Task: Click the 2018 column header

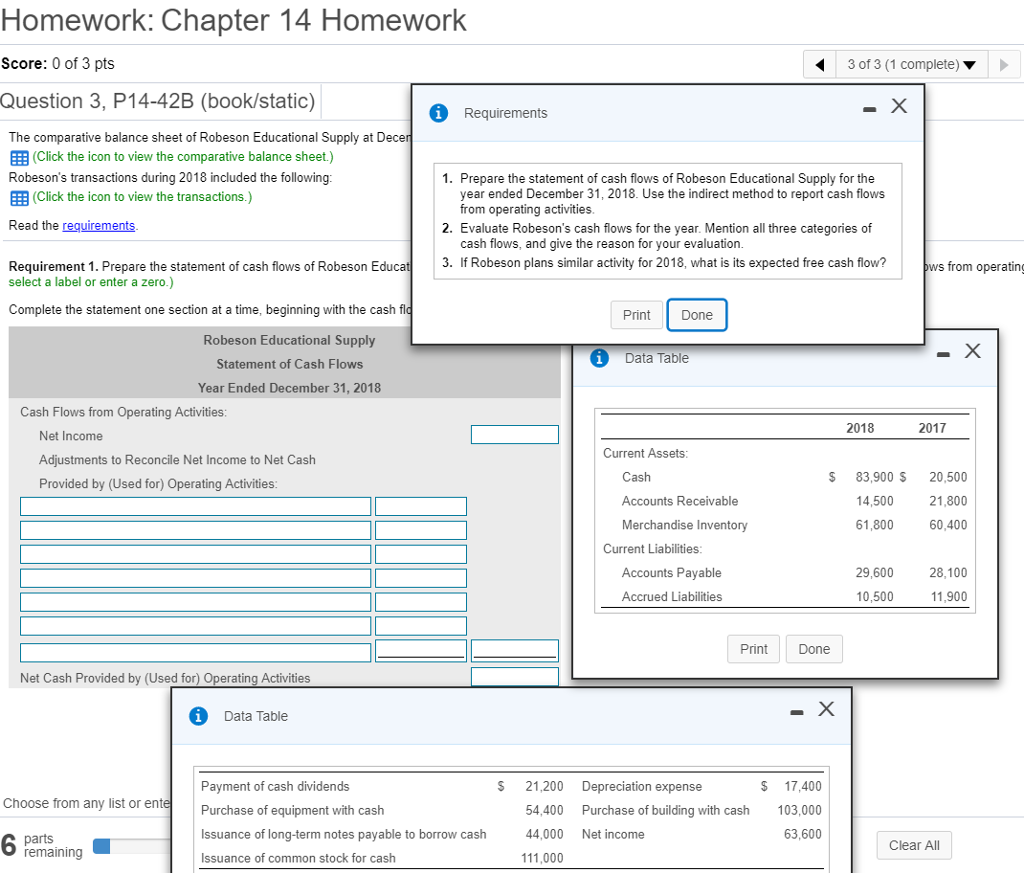Action: (x=860, y=428)
